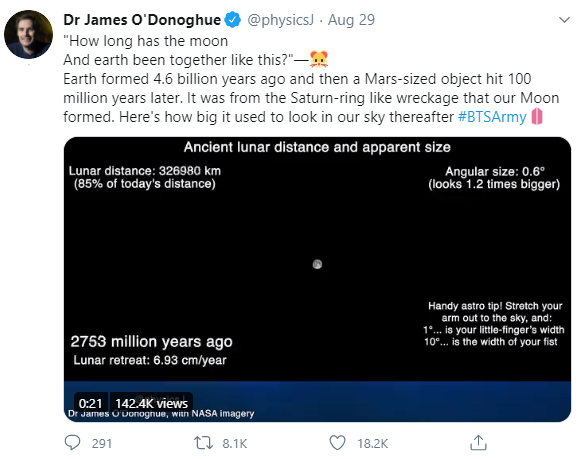
Task: Open Dr James O'Donoghue's profile photo
Action: (28, 34)
